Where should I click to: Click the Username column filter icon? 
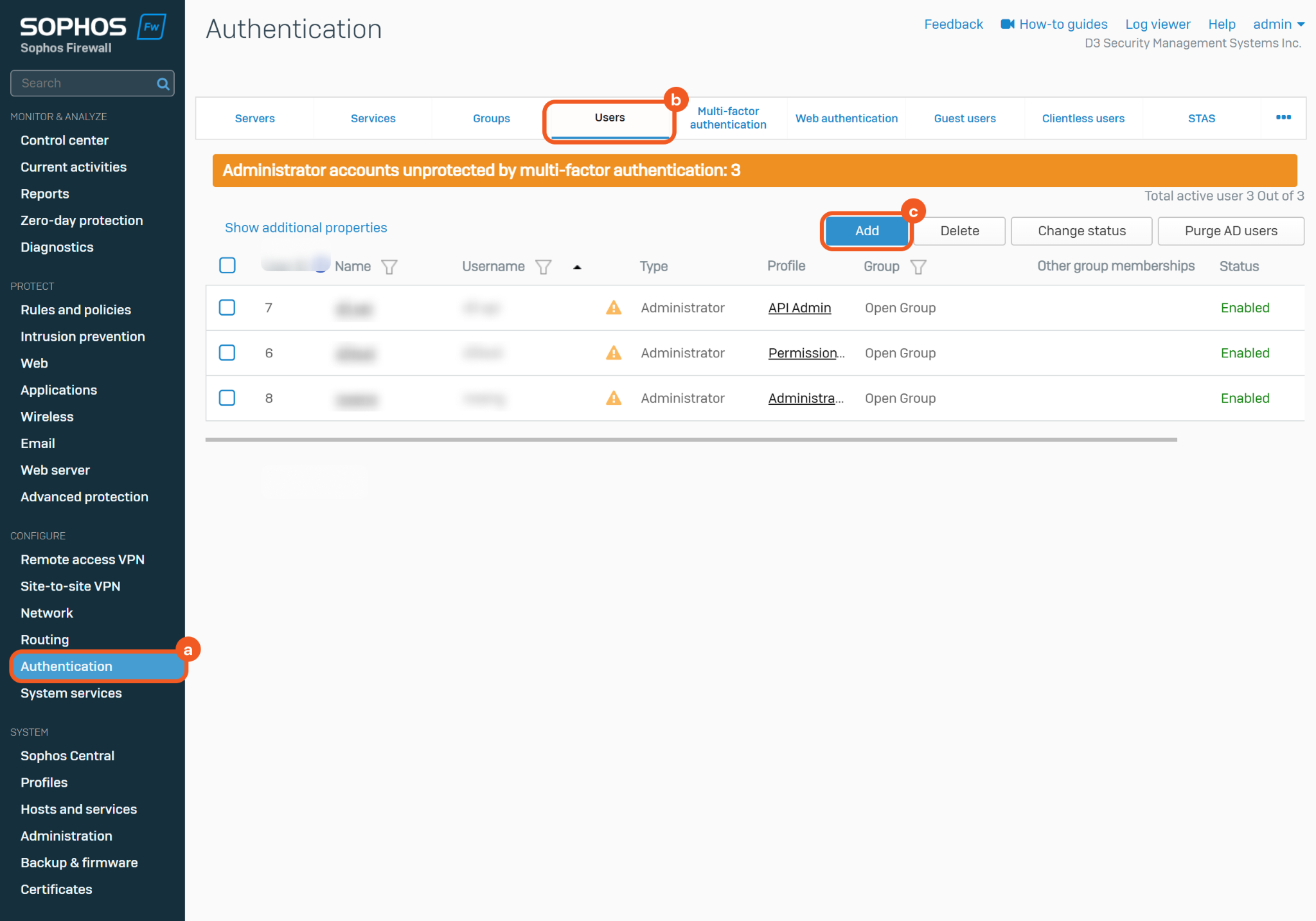pyautogui.click(x=543, y=267)
